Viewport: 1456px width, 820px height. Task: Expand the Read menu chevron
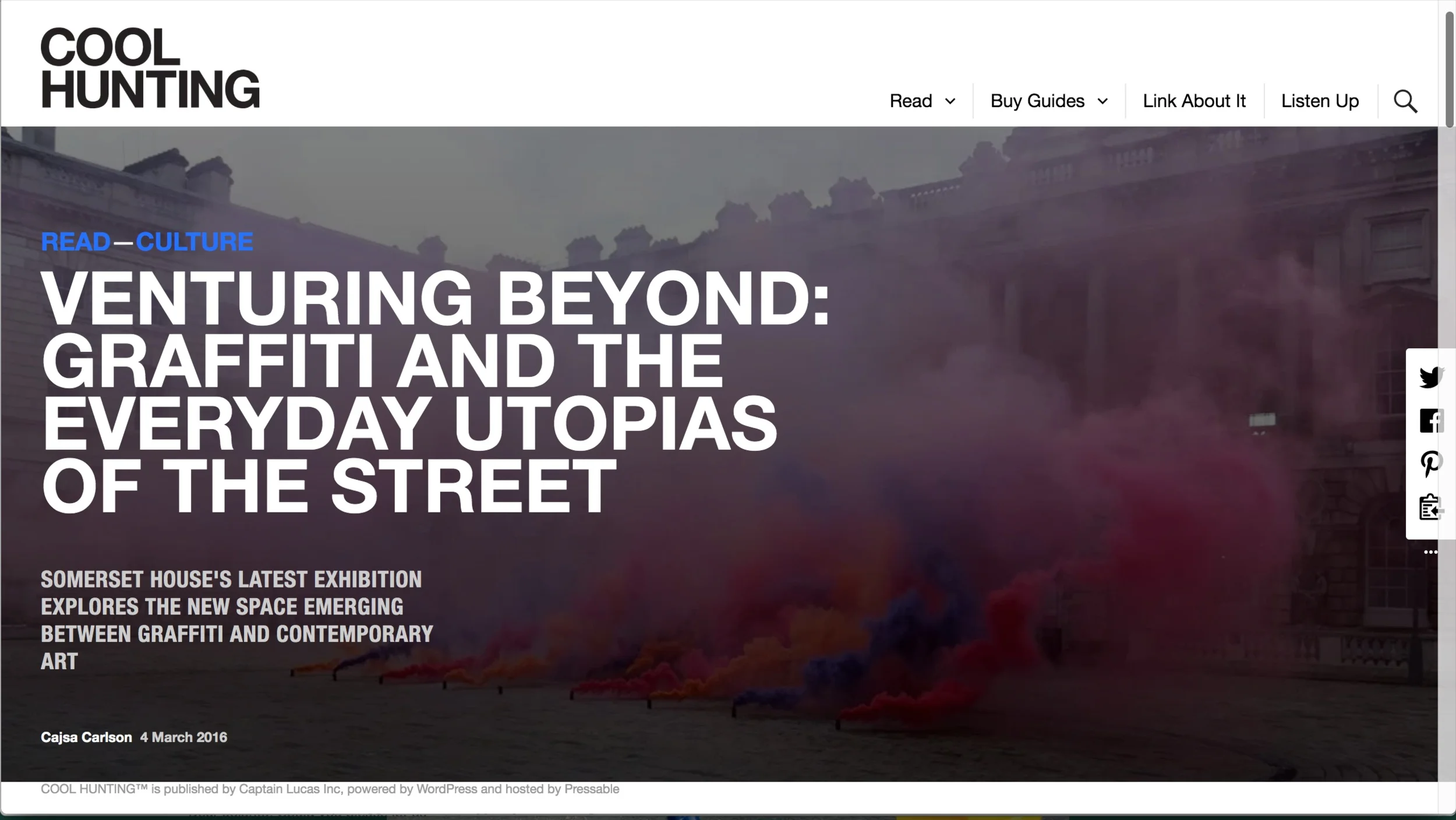click(x=950, y=101)
